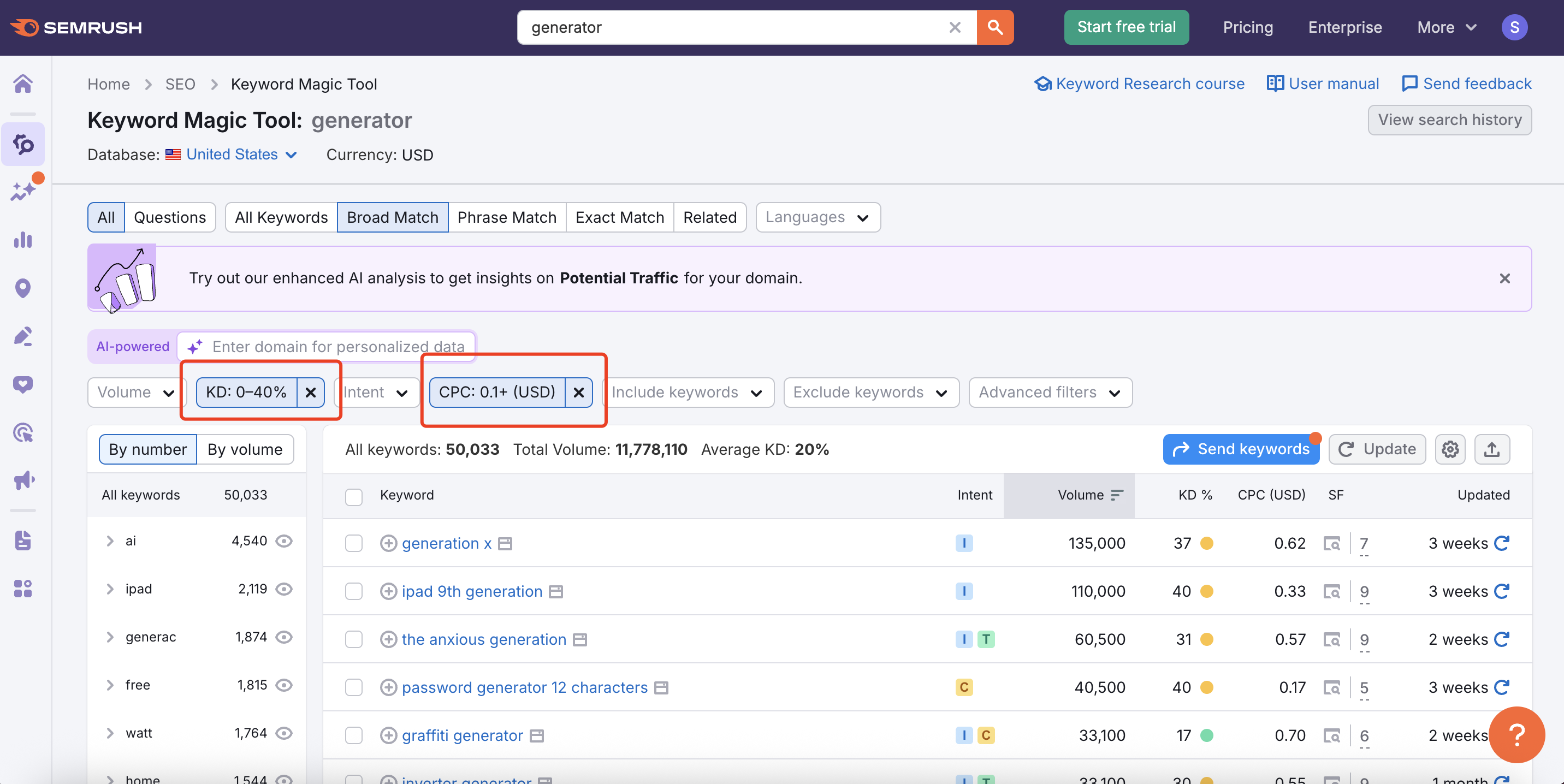This screenshot has width=1564, height=784.
Task: Open the Advanced filters dropdown
Action: click(1050, 393)
